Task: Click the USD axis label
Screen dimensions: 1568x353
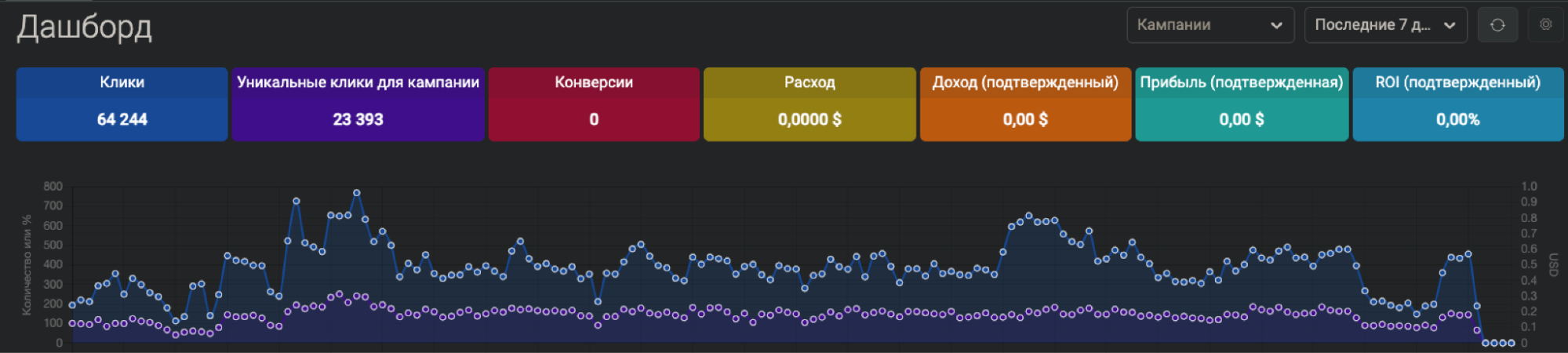Action: (1552, 264)
